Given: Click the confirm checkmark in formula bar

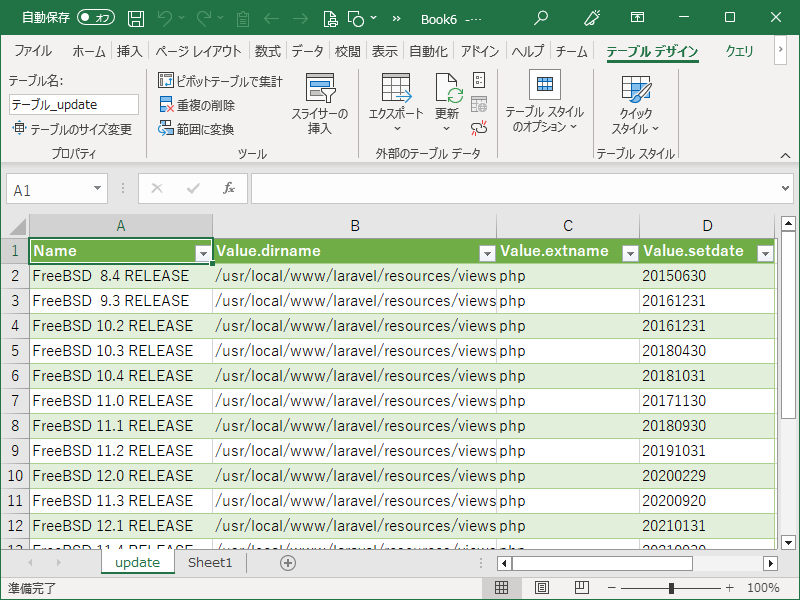Looking at the screenshot, I should [193, 189].
